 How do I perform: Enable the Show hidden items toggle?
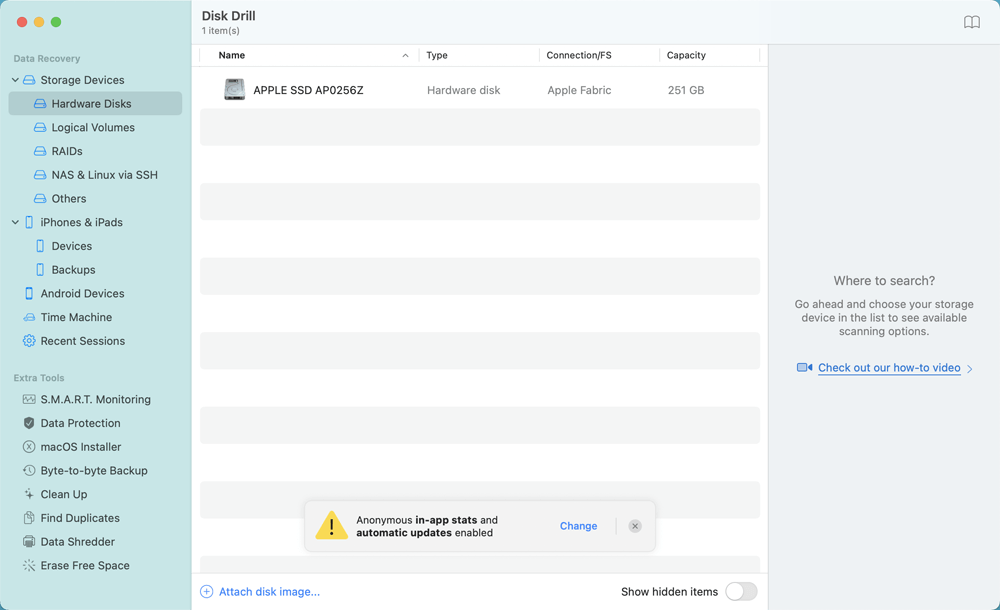pyautogui.click(x=741, y=591)
